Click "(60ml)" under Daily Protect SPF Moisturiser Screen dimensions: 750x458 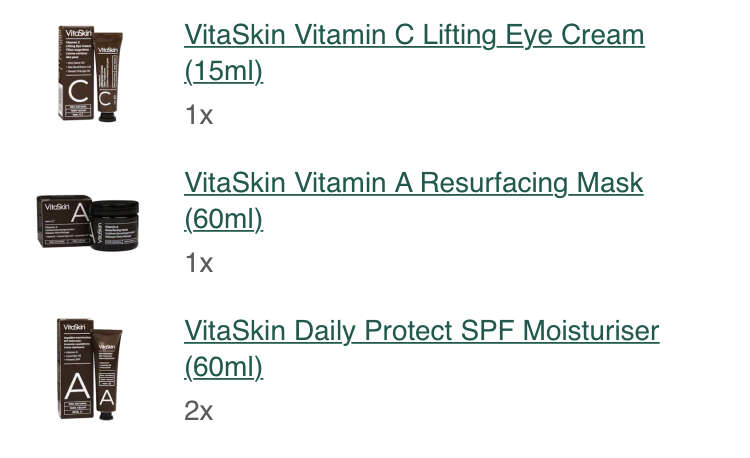coord(223,367)
